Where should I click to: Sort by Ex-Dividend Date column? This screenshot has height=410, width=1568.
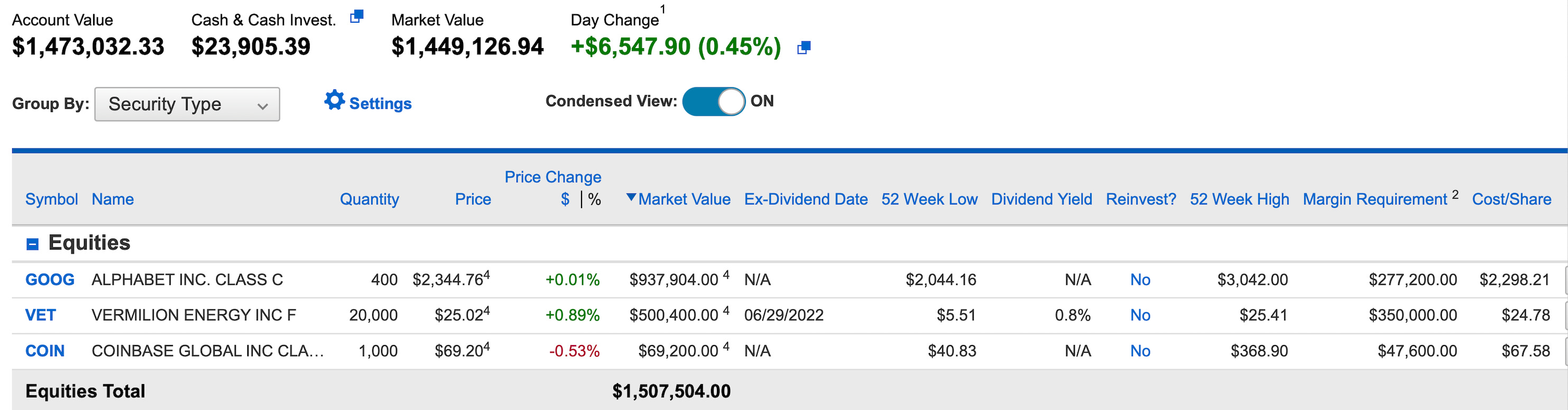806,199
